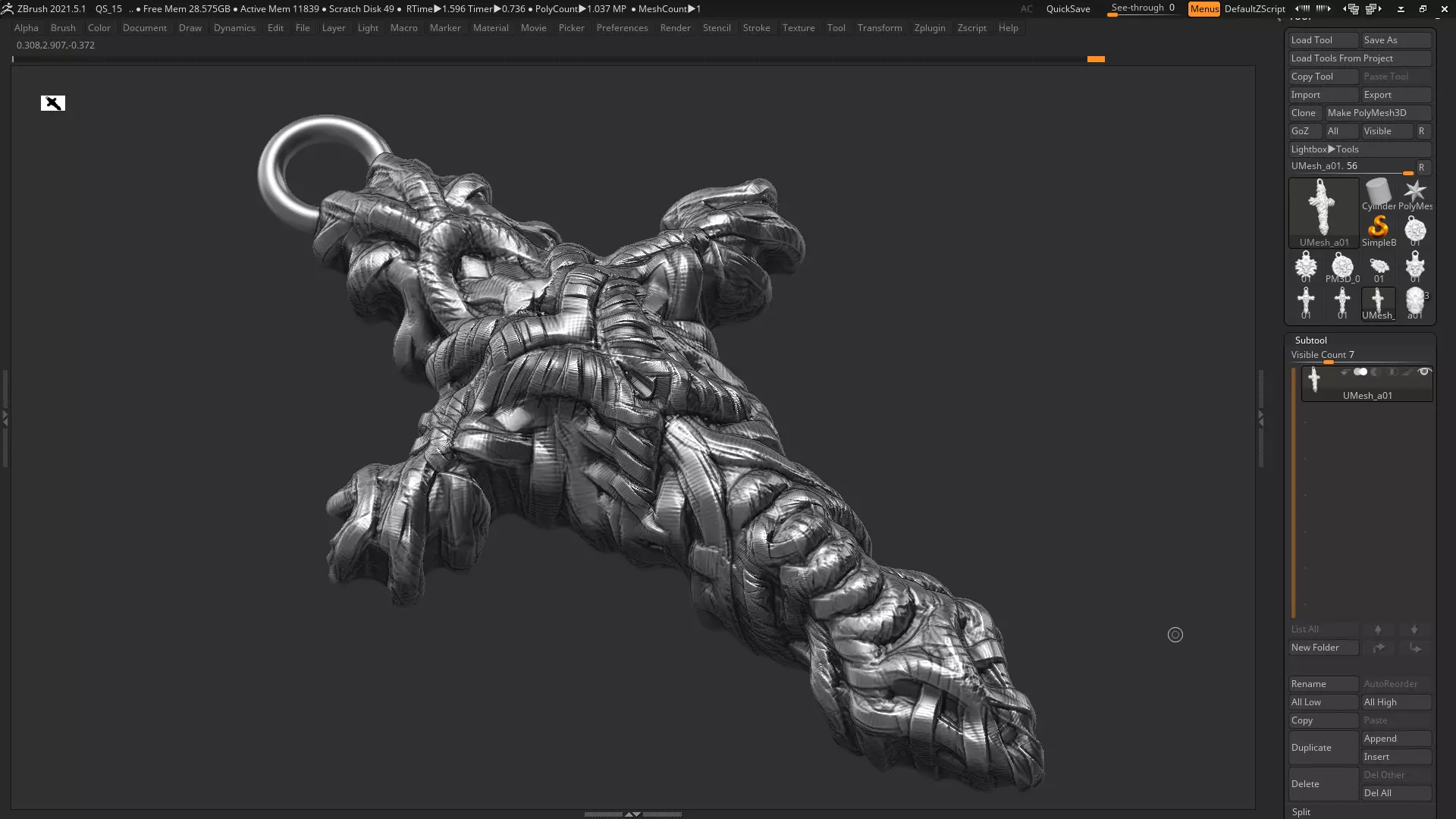Click the subtool move-up arrow
Image resolution: width=1456 pixels, height=819 pixels.
point(1378,629)
